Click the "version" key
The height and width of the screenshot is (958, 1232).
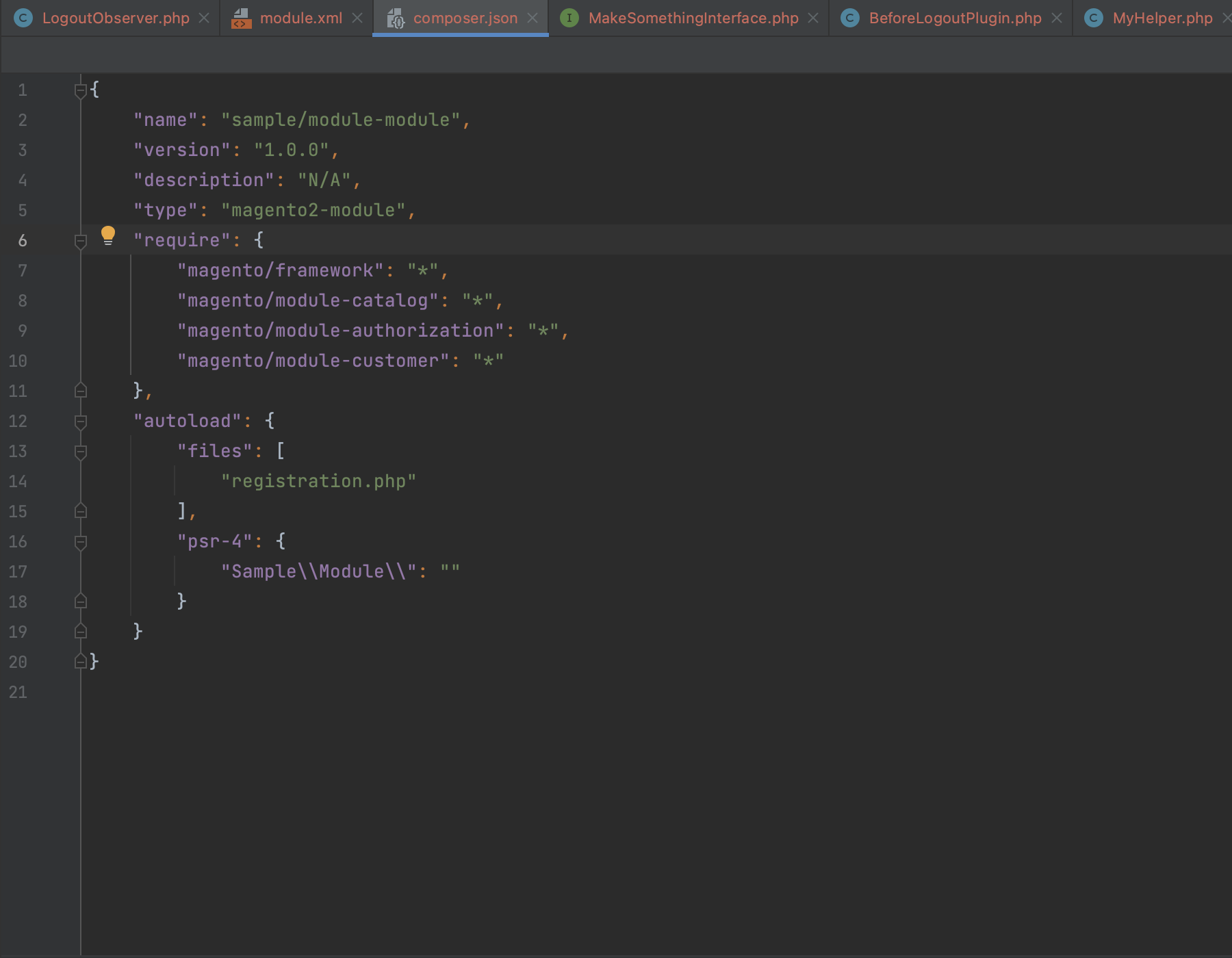[x=182, y=151]
